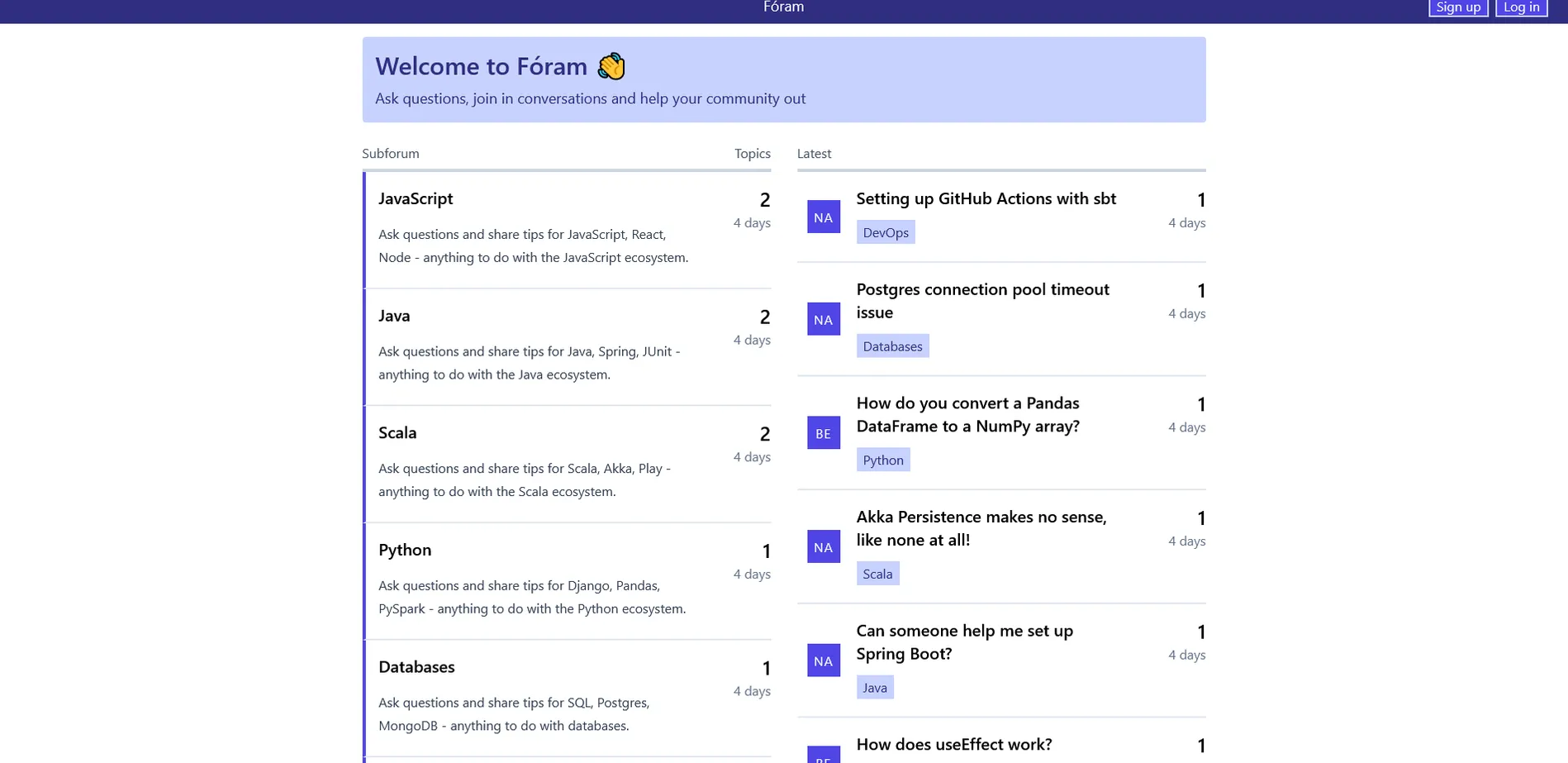Open the Databases subforum heading

coord(416,666)
